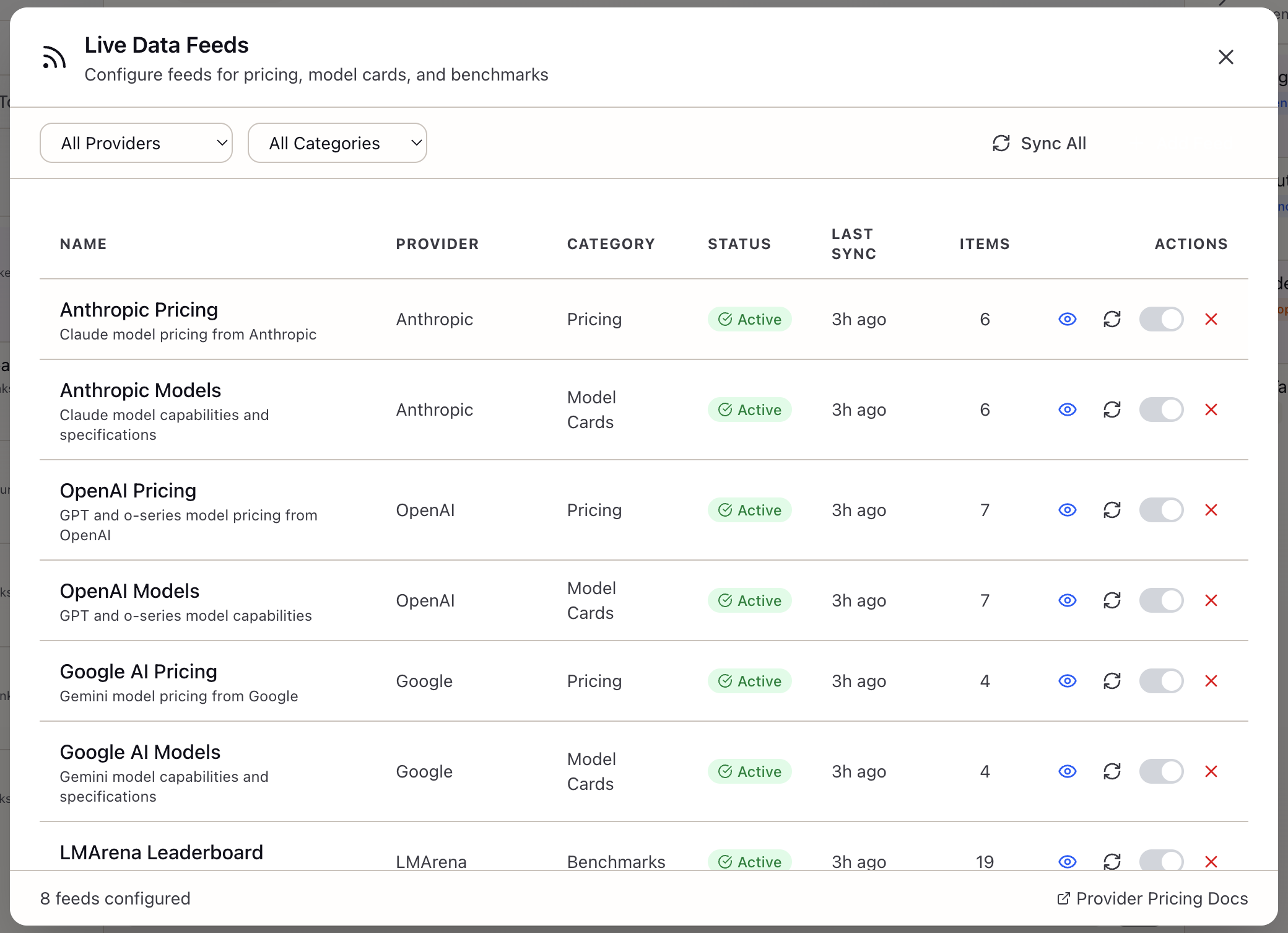
Task: Turn off the OpenAI Pricing feed switch
Action: coord(1162,510)
